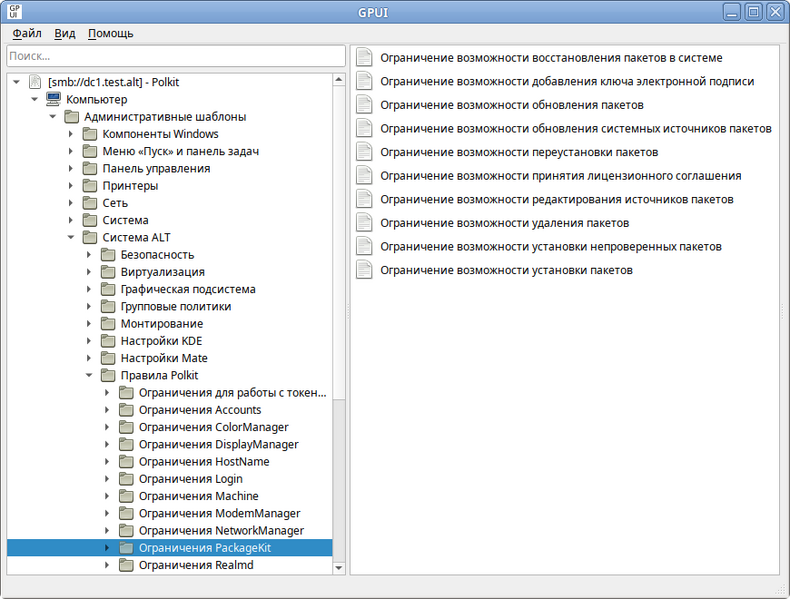Open policy Ограничение возможности установки непроверенных пакетов
The height and width of the screenshot is (599, 790).
tap(551, 246)
